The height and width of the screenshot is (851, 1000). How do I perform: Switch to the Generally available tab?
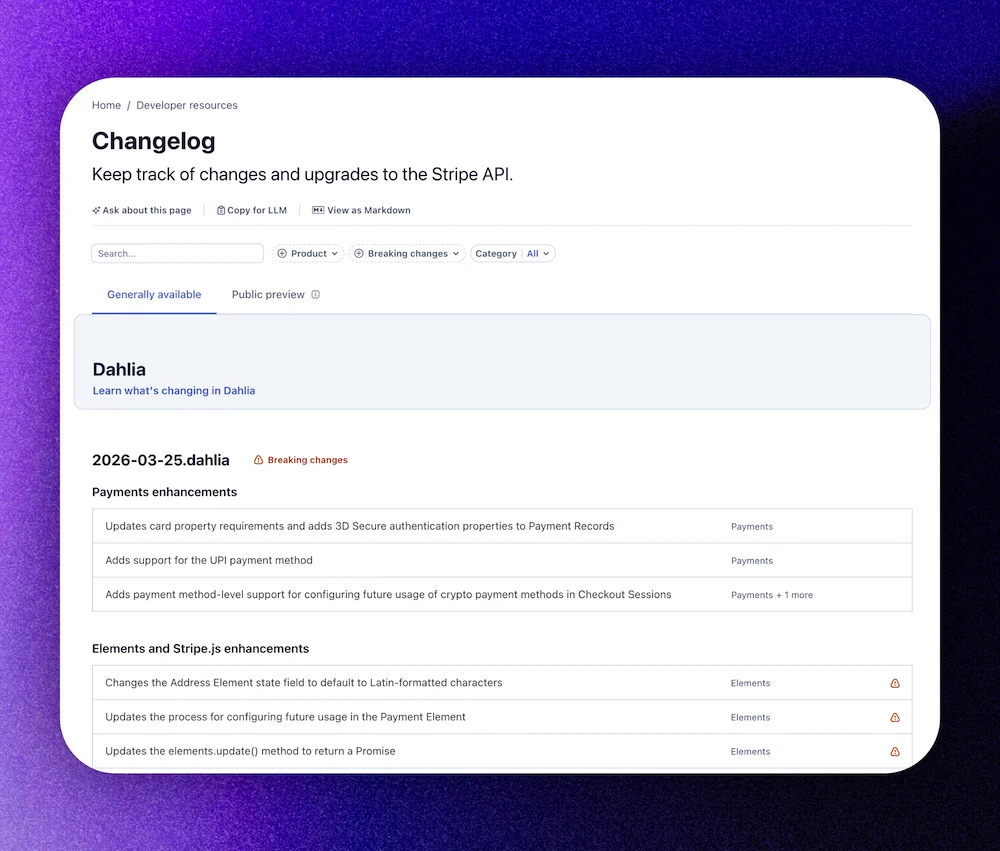point(154,294)
